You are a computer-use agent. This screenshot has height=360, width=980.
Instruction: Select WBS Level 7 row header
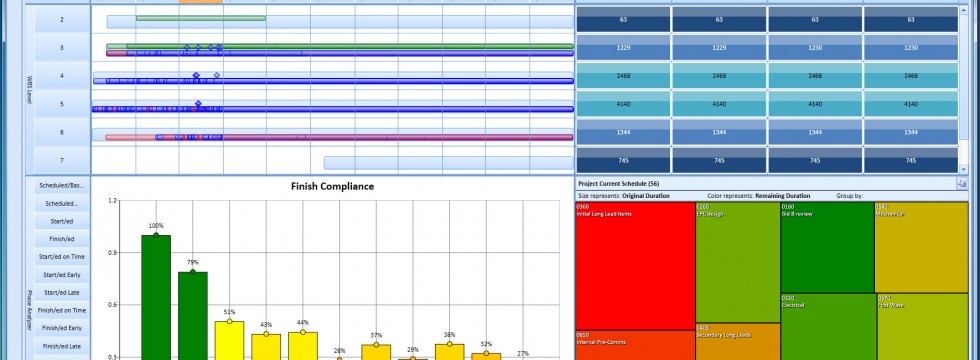62,161
